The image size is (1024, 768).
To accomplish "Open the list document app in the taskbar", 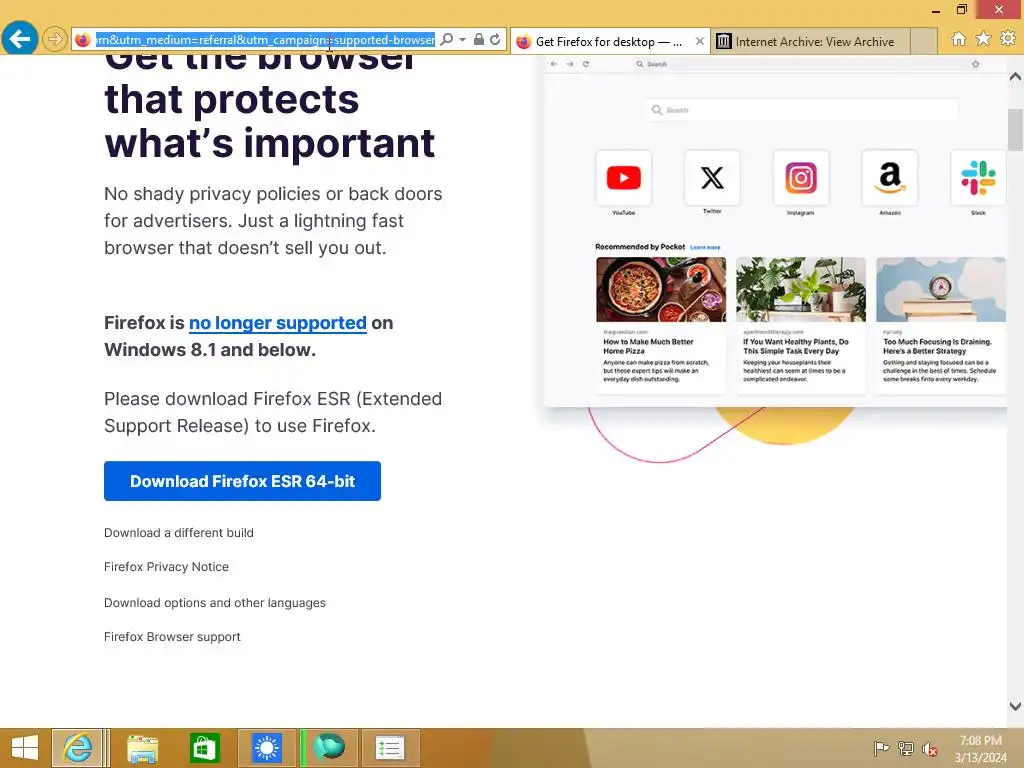I will tap(390, 748).
